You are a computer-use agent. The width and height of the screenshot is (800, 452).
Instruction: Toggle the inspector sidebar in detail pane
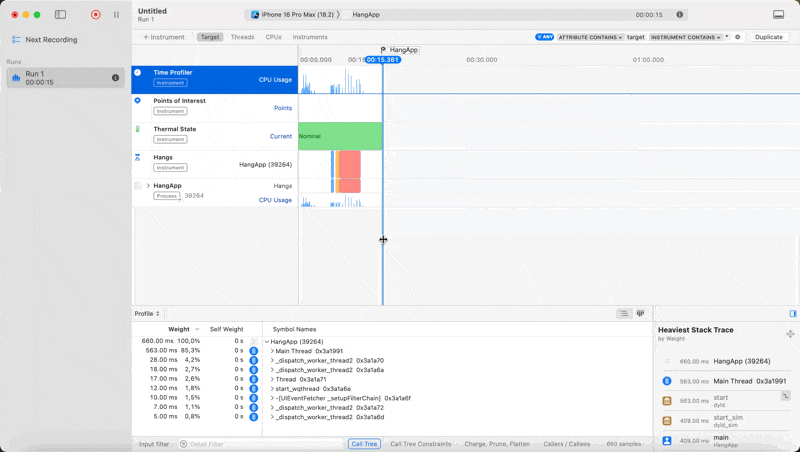(793, 314)
